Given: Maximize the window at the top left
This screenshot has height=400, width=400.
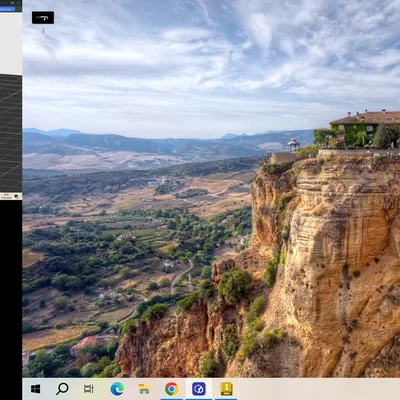Looking at the screenshot, I should coord(13,3).
